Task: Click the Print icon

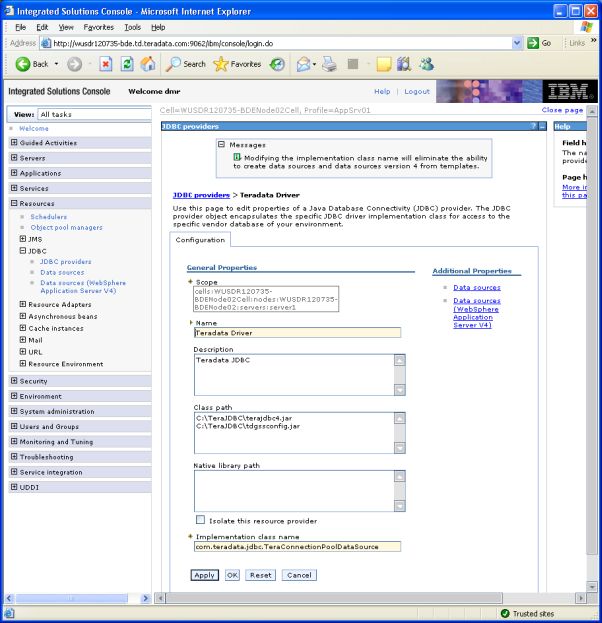Action: (329, 64)
